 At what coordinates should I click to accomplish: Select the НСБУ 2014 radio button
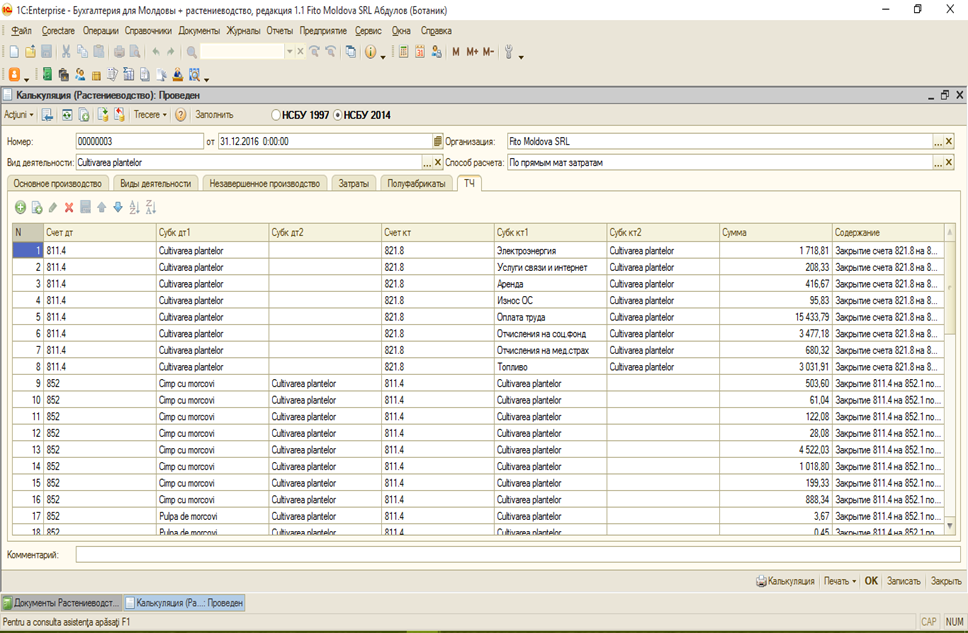pyautogui.click(x=338, y=115)
